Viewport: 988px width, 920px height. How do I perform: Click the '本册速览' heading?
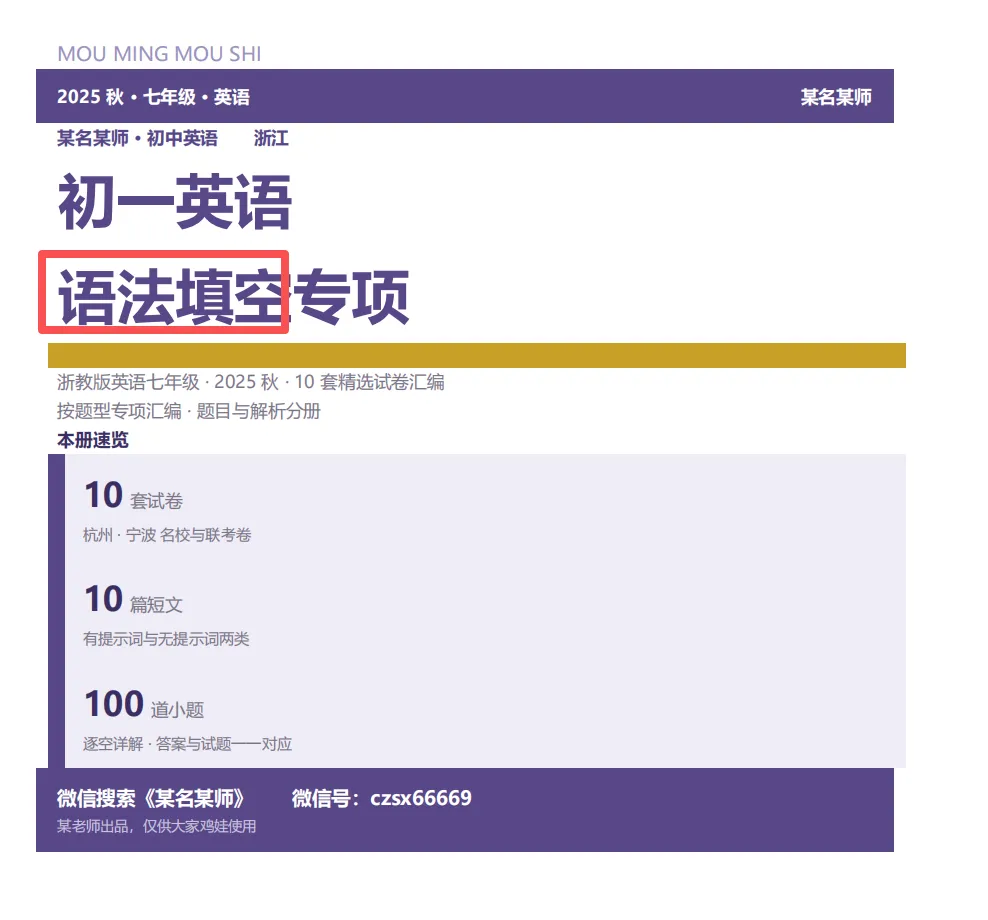[x=93, y=440]
